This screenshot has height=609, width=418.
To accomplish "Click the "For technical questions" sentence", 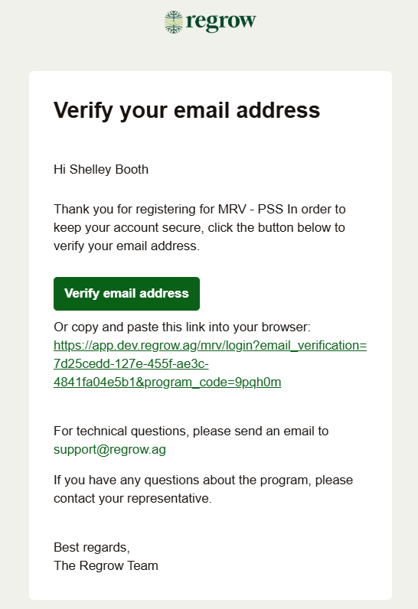I will coord(191,431).
